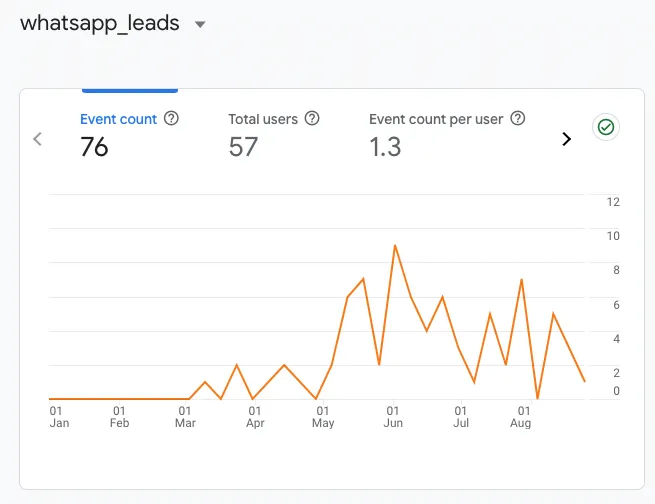Click the highest peak near 01 Jun

(395, 245)
